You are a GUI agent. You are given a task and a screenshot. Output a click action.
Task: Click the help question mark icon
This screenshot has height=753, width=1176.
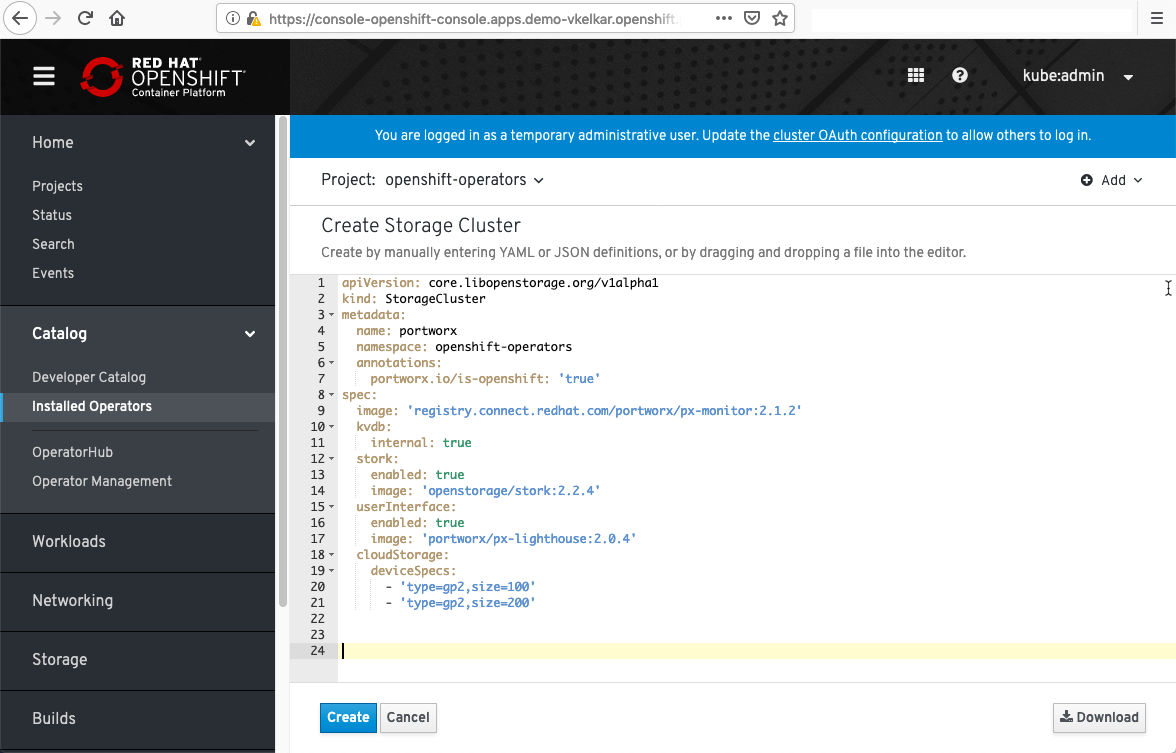pyautogui.click(x=960, y=76)
